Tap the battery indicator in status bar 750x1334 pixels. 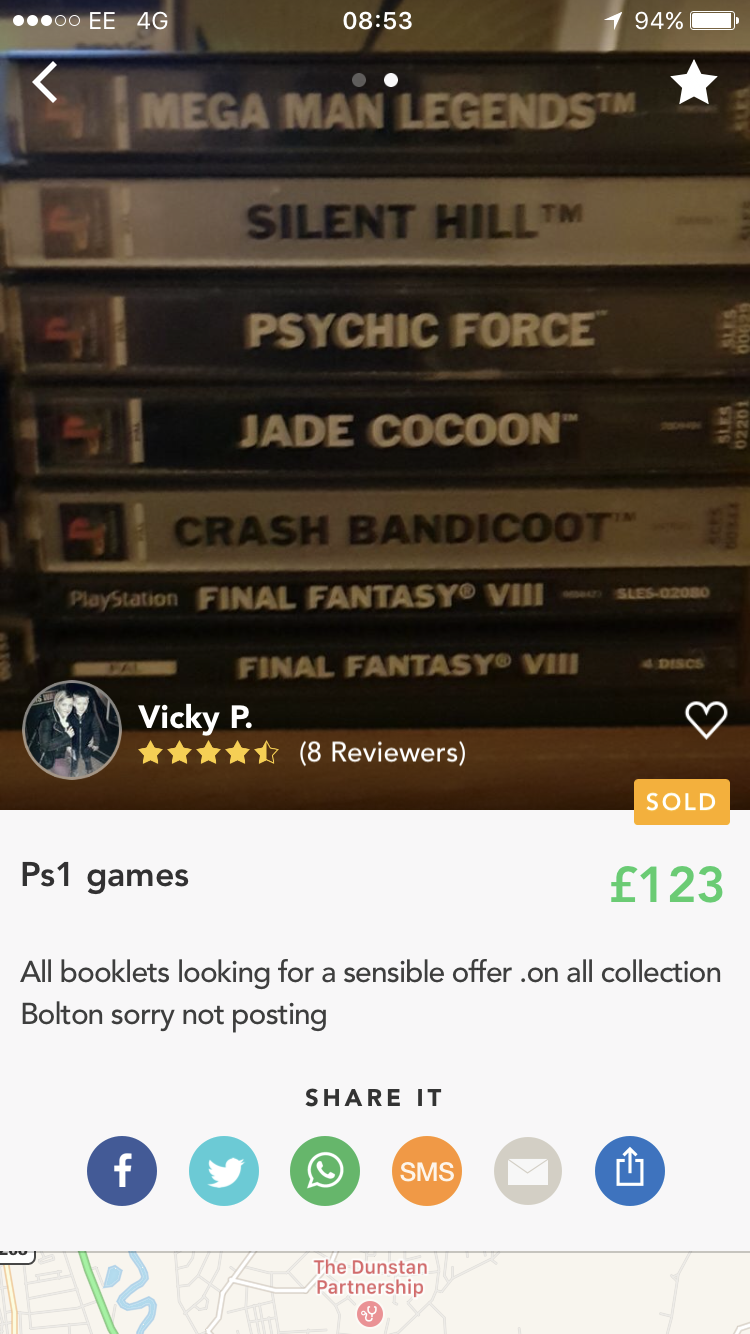[x=714, y=21]
